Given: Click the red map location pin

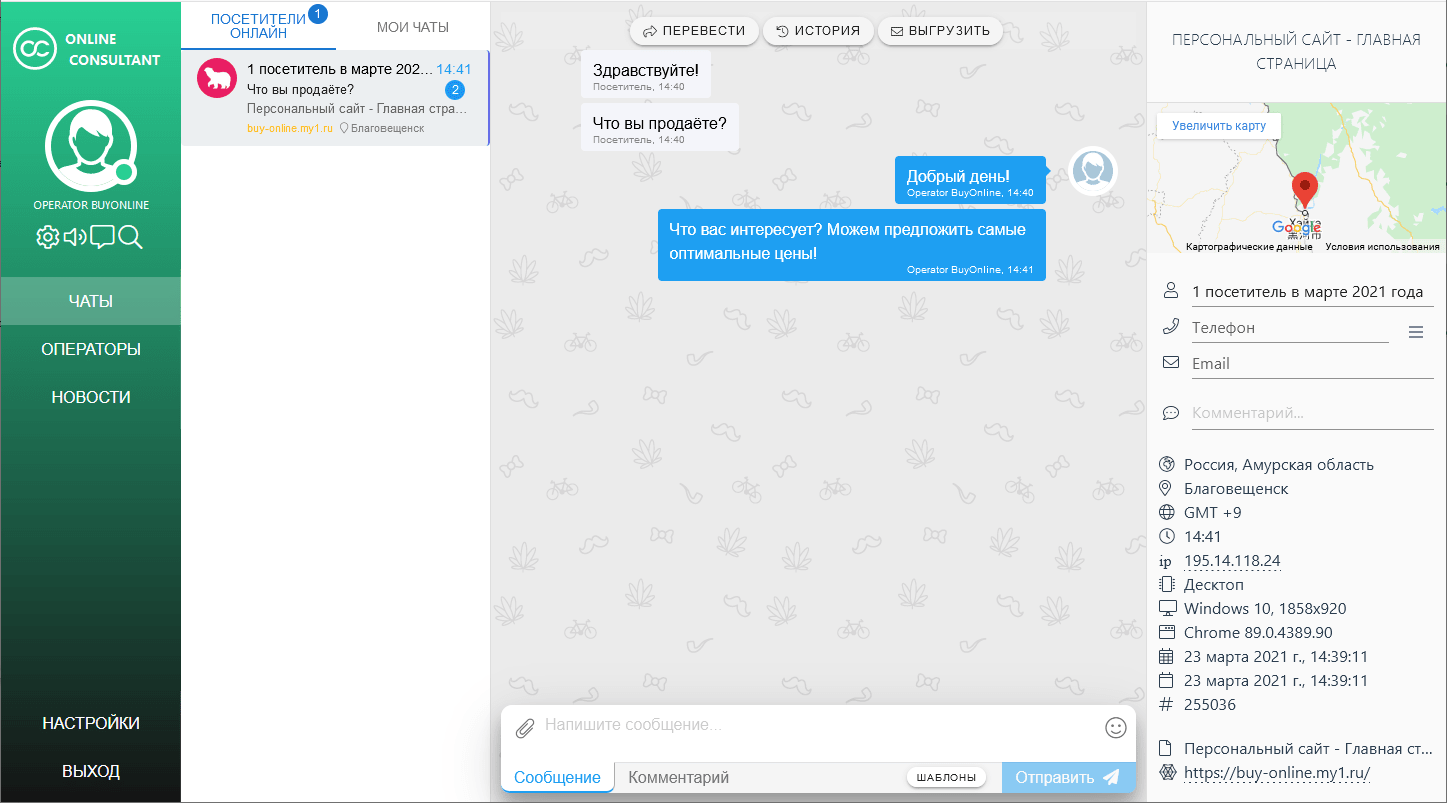Looking at the screenshot, I should [x=1304, y=188].
